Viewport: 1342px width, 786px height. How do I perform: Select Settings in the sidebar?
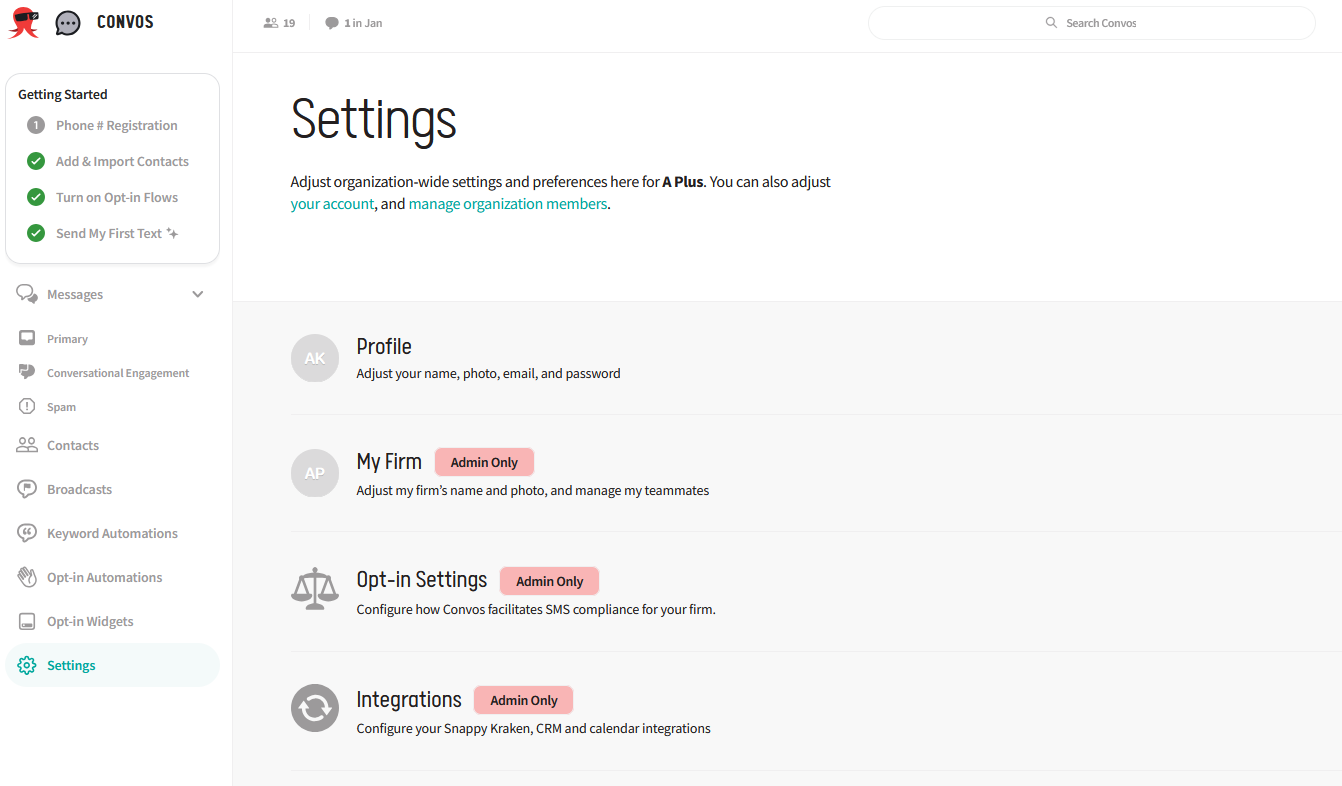112,665
